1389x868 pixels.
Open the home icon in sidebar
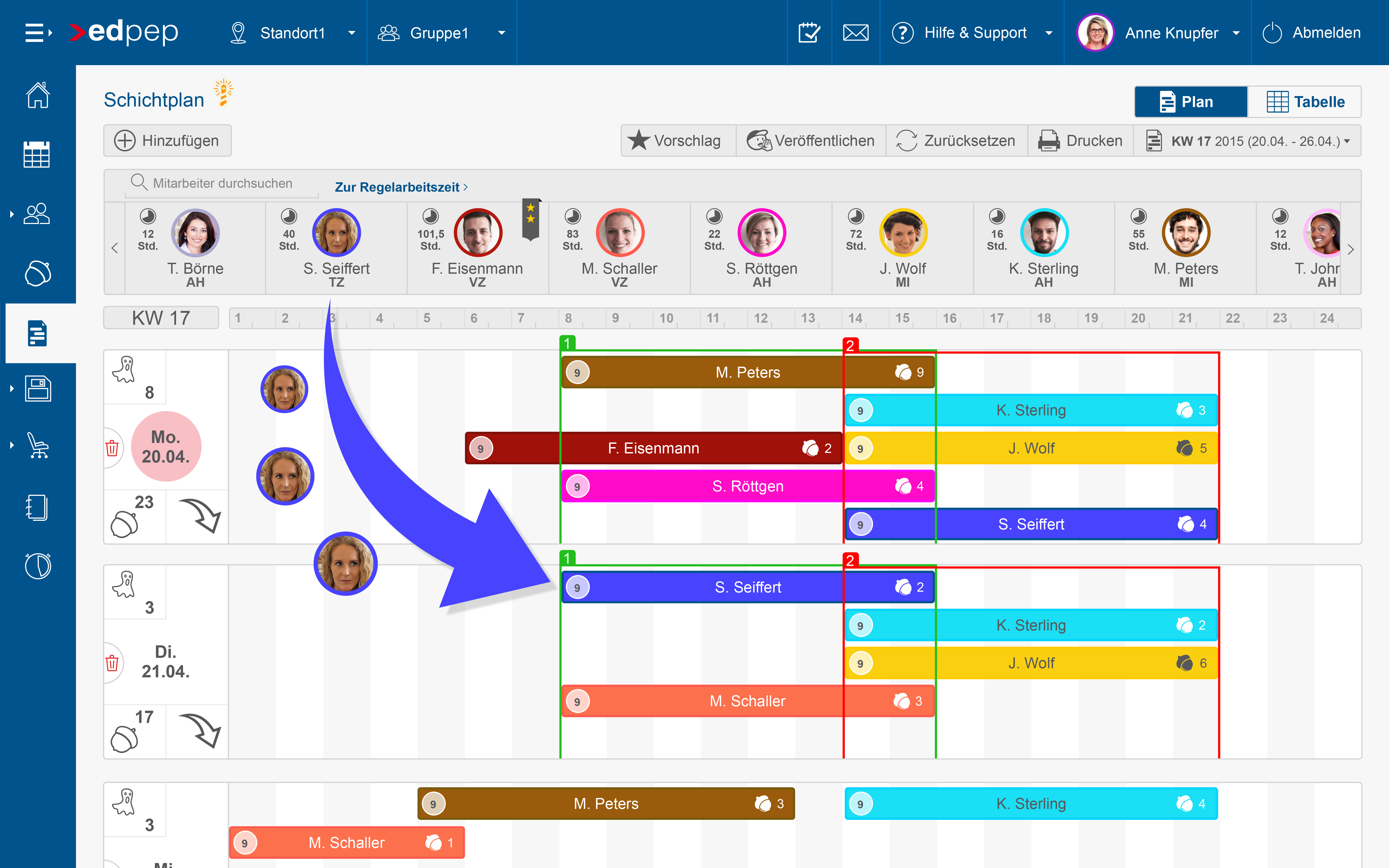click(37, 95)
